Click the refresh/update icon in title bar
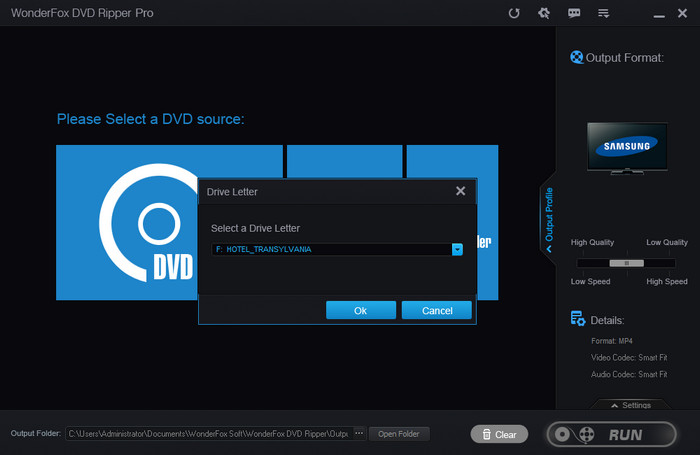 (514, 13)
